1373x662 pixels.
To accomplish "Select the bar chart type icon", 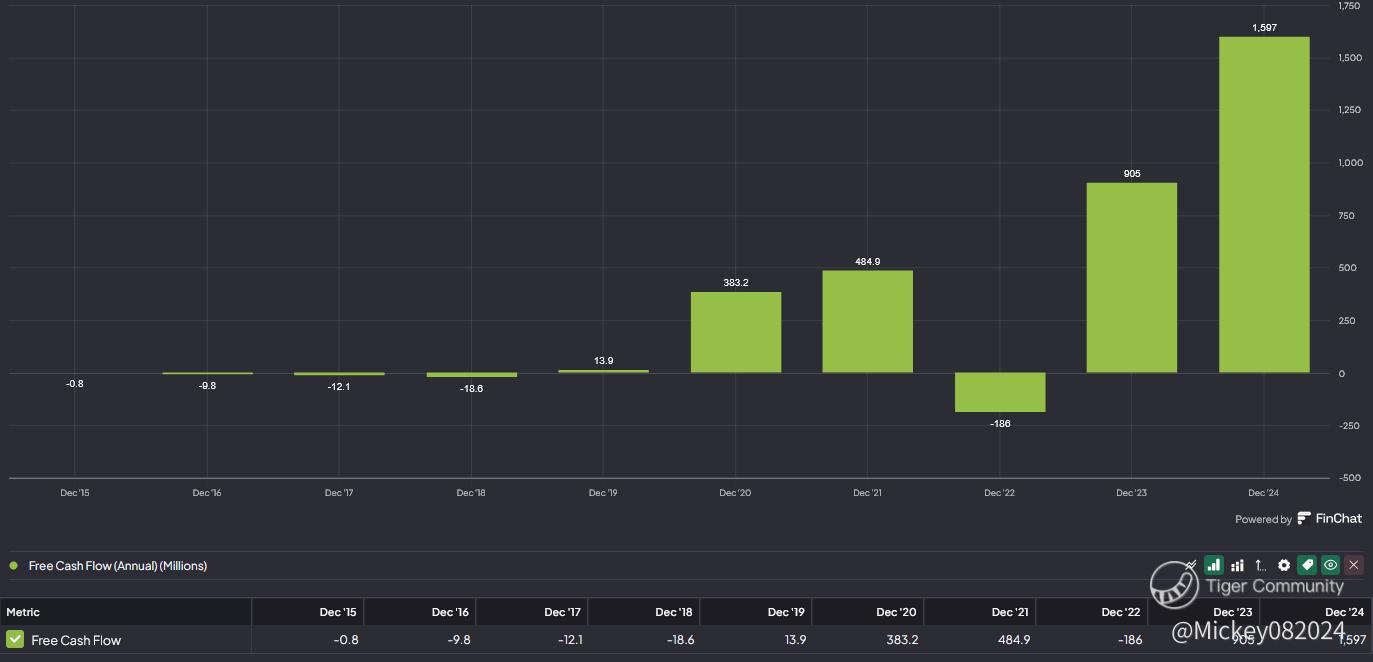I will coord(1214,565).
